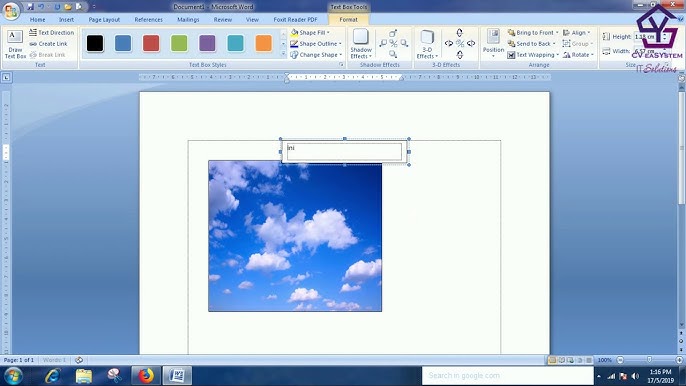Open the Page Layout tab
Image resolution: width=686 pixels, height=386 pixels.
pyautogui.click(x=104, y=20)
